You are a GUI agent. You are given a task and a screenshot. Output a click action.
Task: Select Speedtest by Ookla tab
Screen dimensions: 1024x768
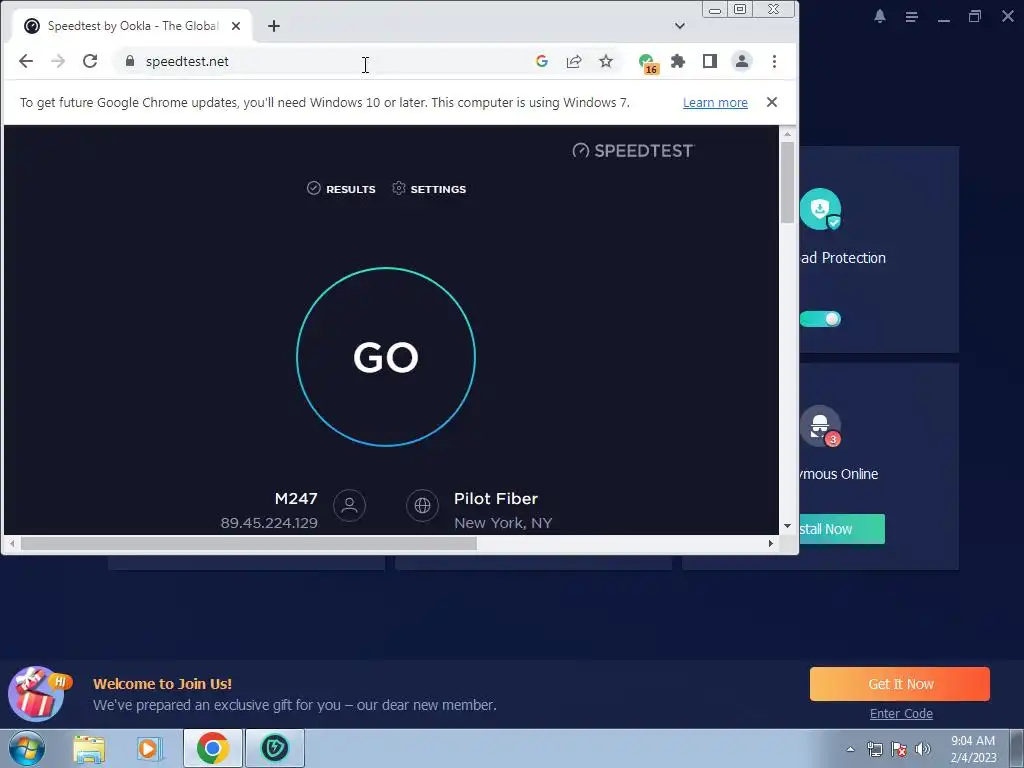pyautogui.click(x=133, y=26)
